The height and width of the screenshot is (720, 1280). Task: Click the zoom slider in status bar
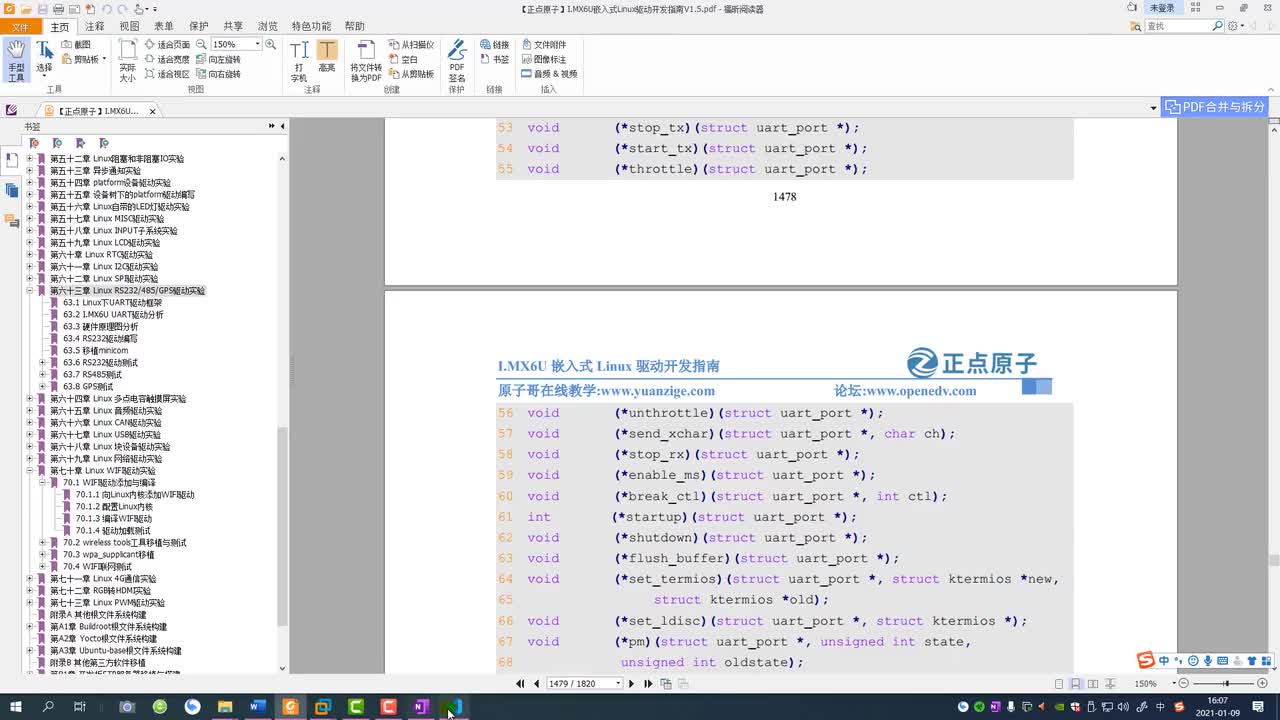click(x=1222, y=684)
